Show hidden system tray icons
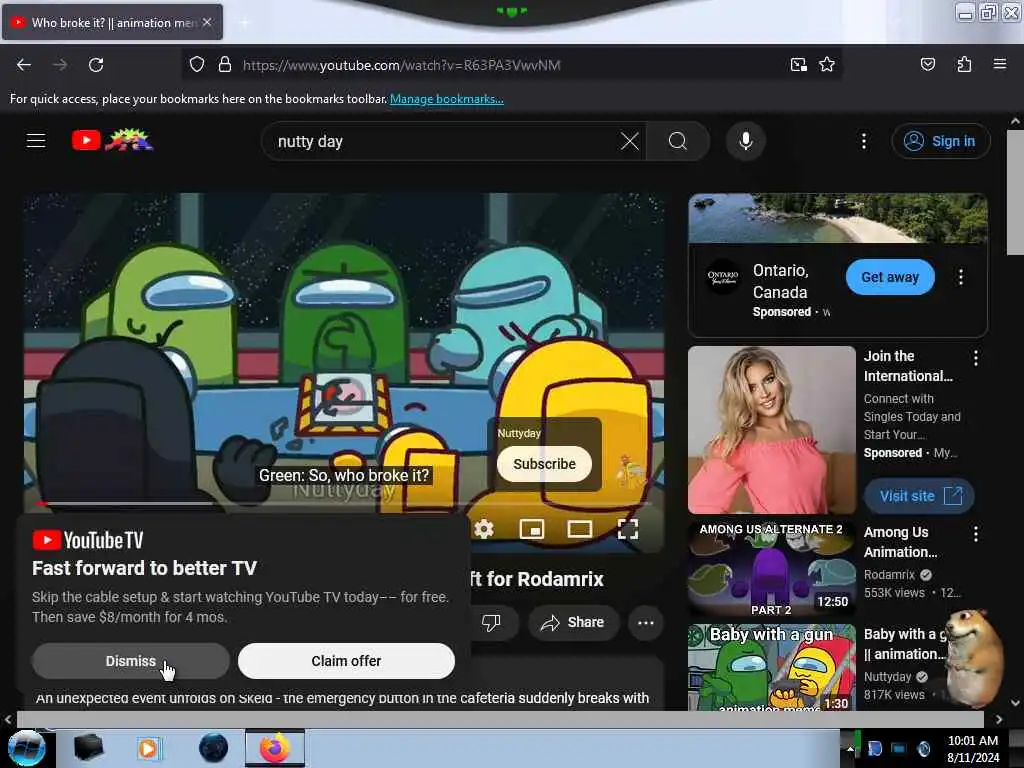The image size is (1024, 768). 850,749
